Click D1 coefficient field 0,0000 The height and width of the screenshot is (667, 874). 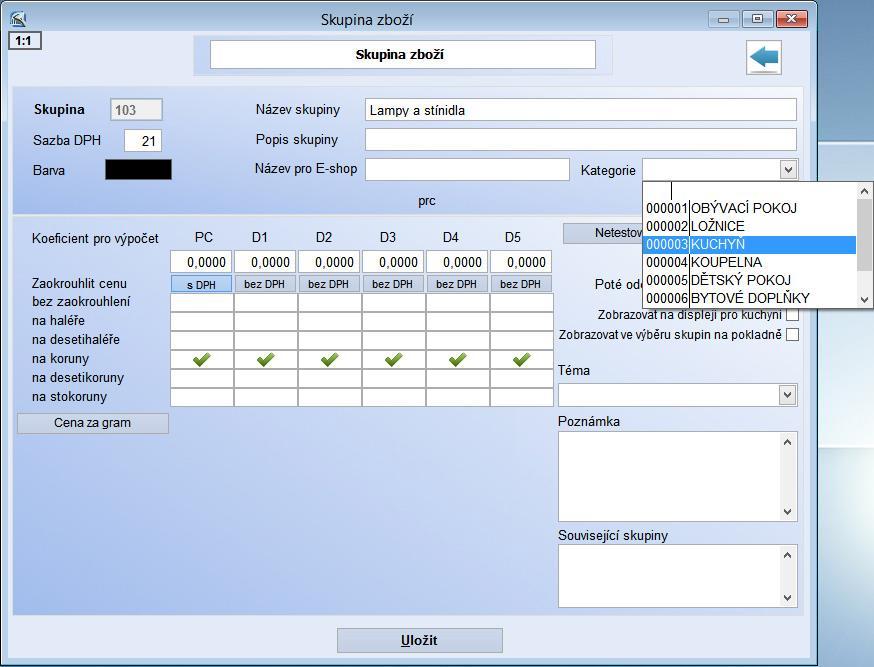(x=265, y=262)
